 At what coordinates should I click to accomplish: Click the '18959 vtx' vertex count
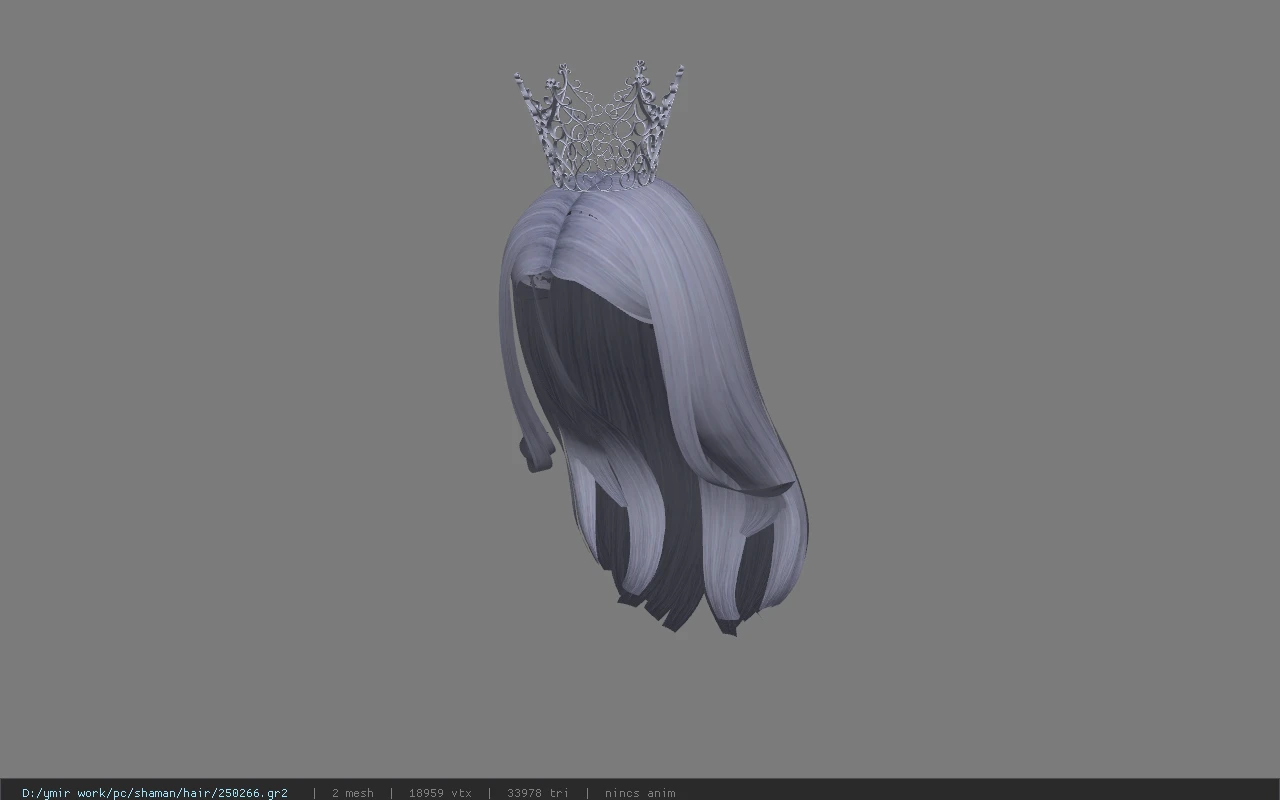(440, 793)
